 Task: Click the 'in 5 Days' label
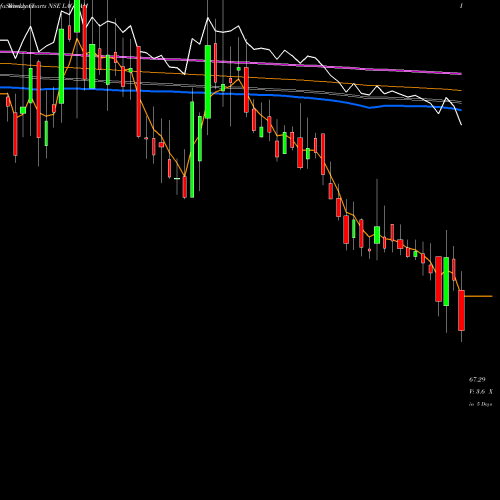click(x=480, y=404)
